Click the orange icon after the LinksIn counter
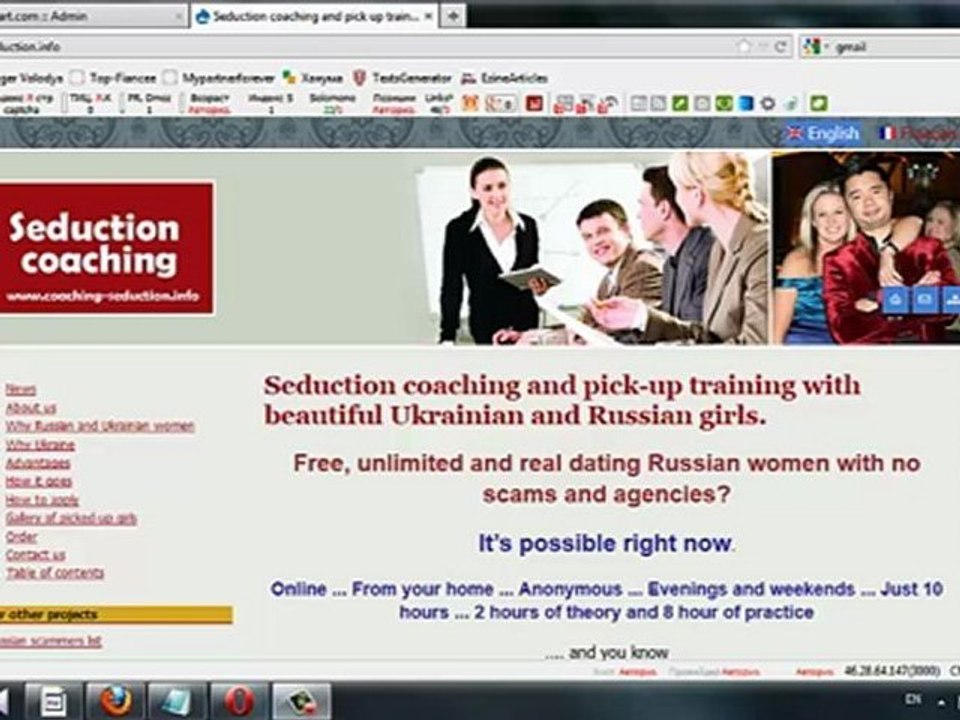Viewport: 960px width, 720px height. [x=470, y=103]
